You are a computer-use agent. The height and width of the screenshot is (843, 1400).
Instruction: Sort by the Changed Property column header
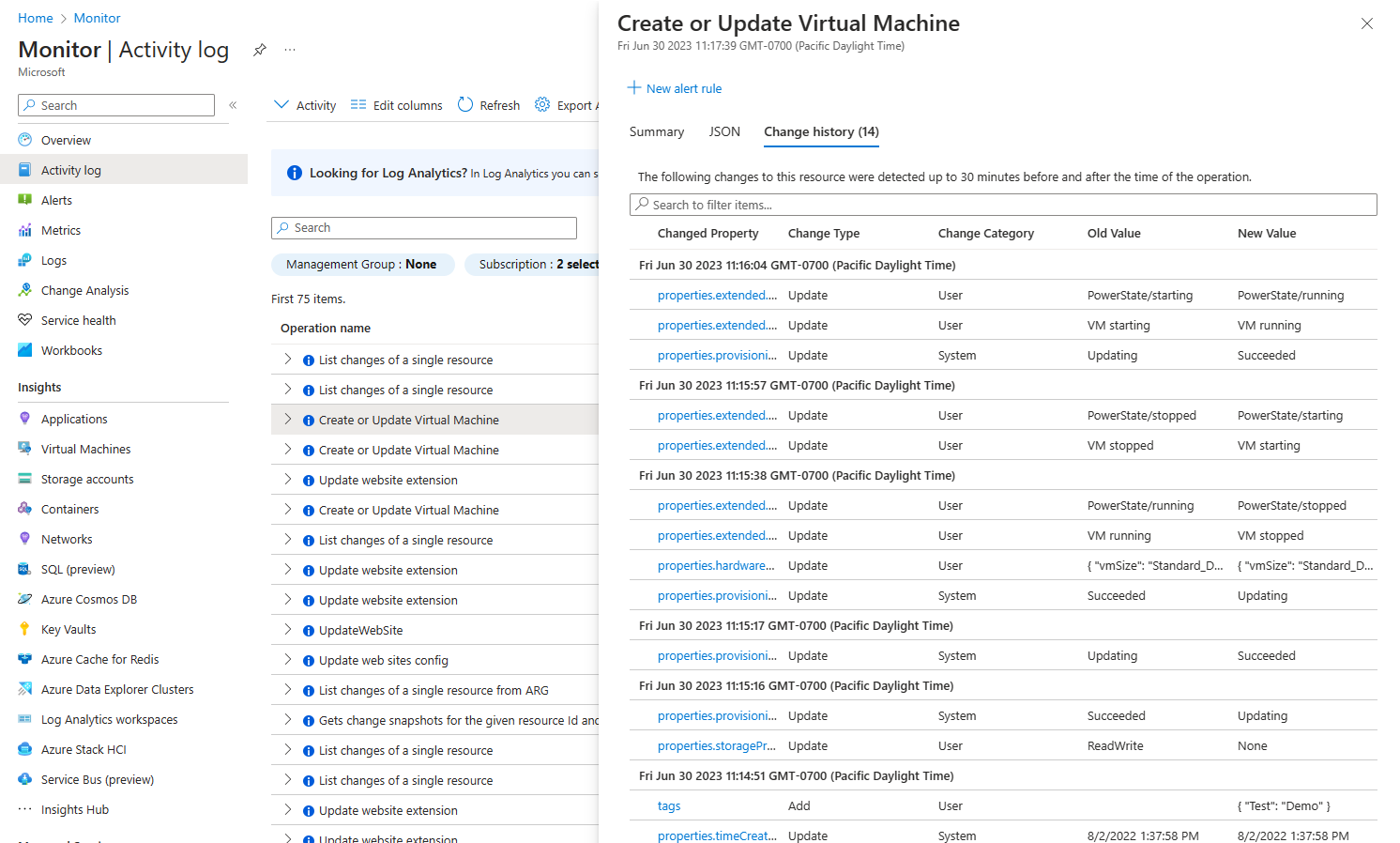708,234
